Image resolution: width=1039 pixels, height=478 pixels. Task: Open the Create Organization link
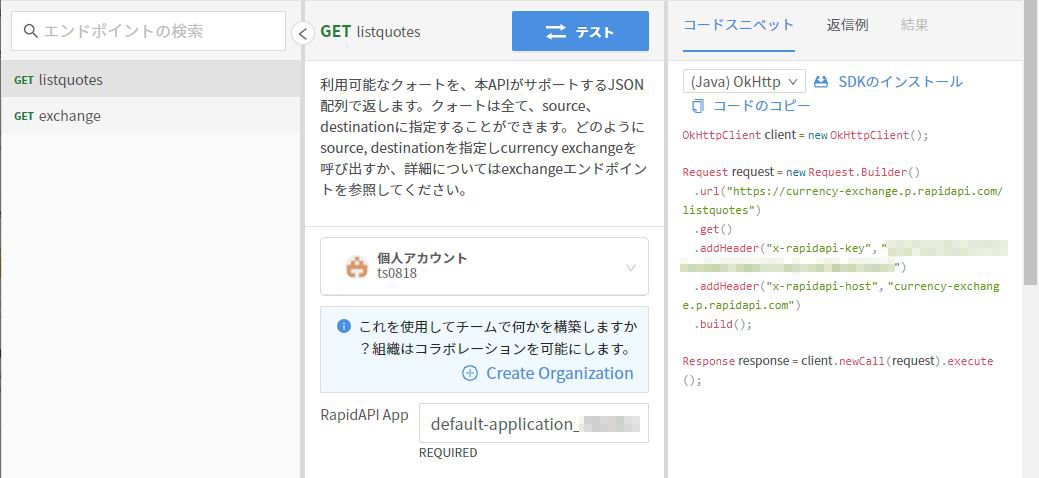[559, 373]
